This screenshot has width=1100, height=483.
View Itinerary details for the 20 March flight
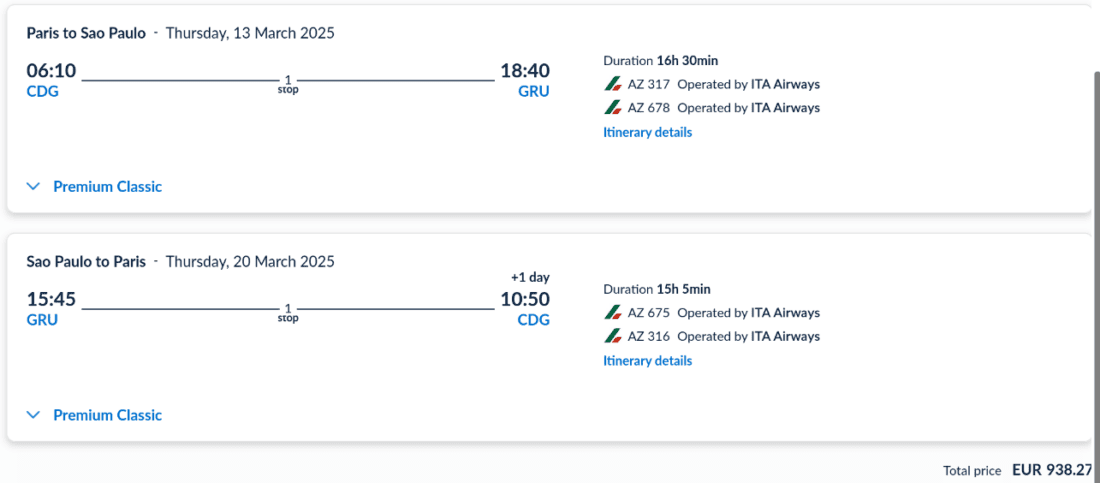coord(647,361)
